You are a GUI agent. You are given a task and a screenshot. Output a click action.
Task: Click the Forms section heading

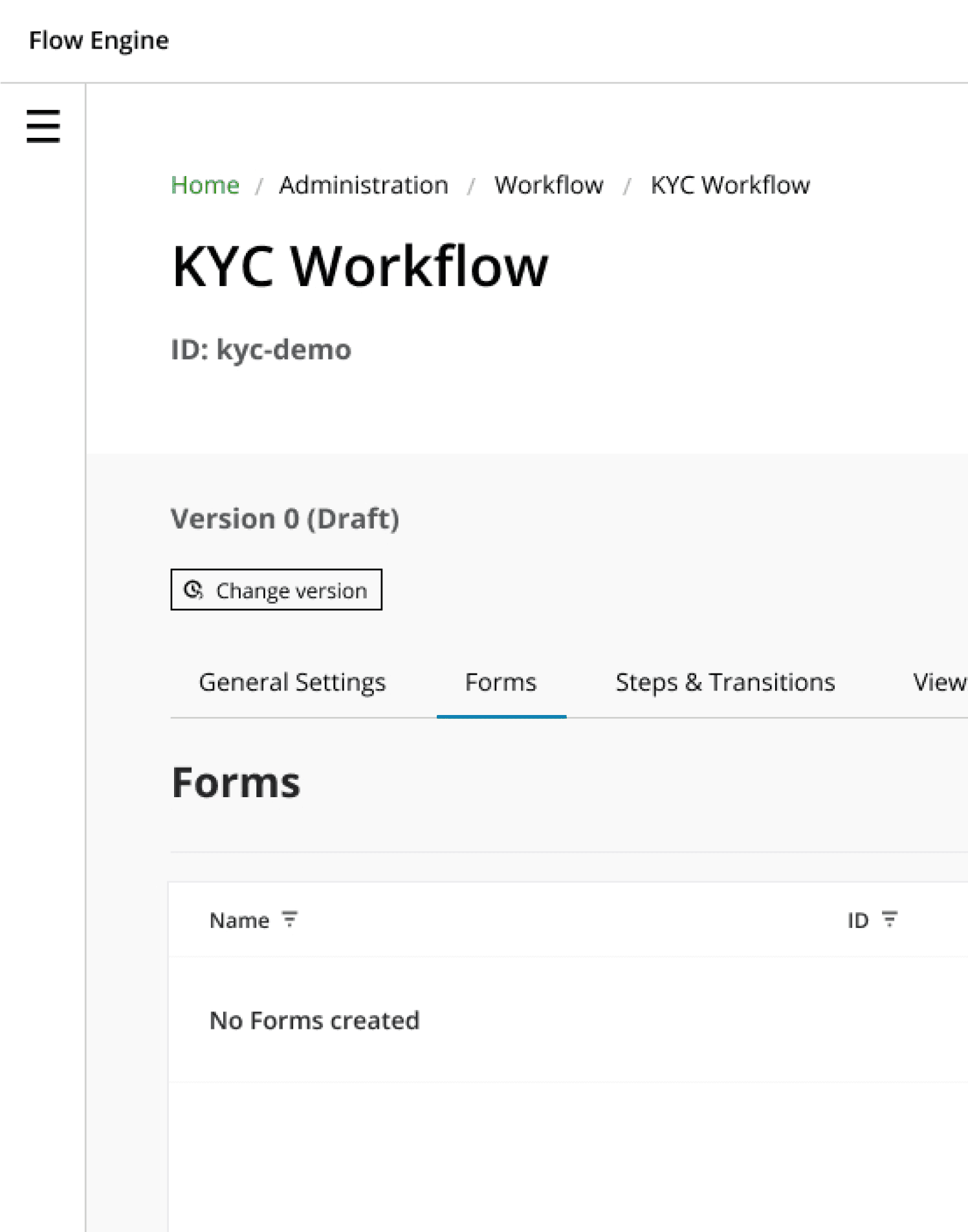tap(236, 782)
